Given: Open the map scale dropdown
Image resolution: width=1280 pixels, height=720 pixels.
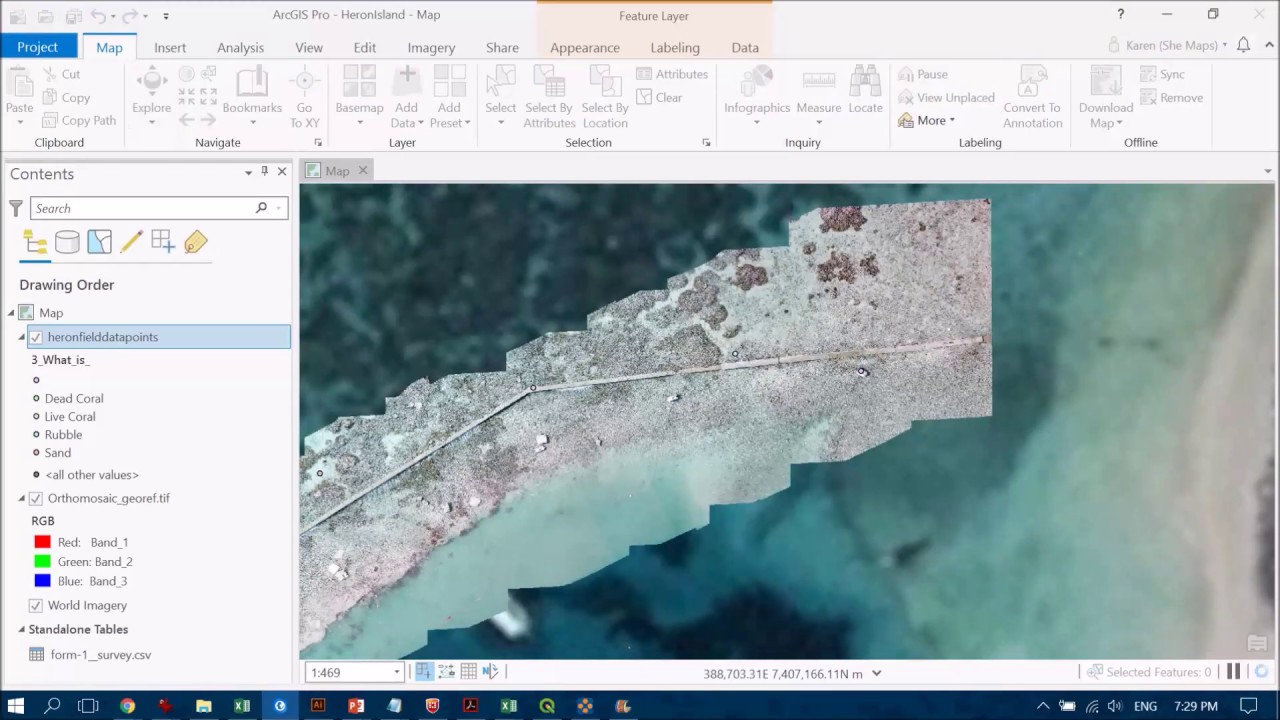Looking at the screenshot, I should pos(397,673).
